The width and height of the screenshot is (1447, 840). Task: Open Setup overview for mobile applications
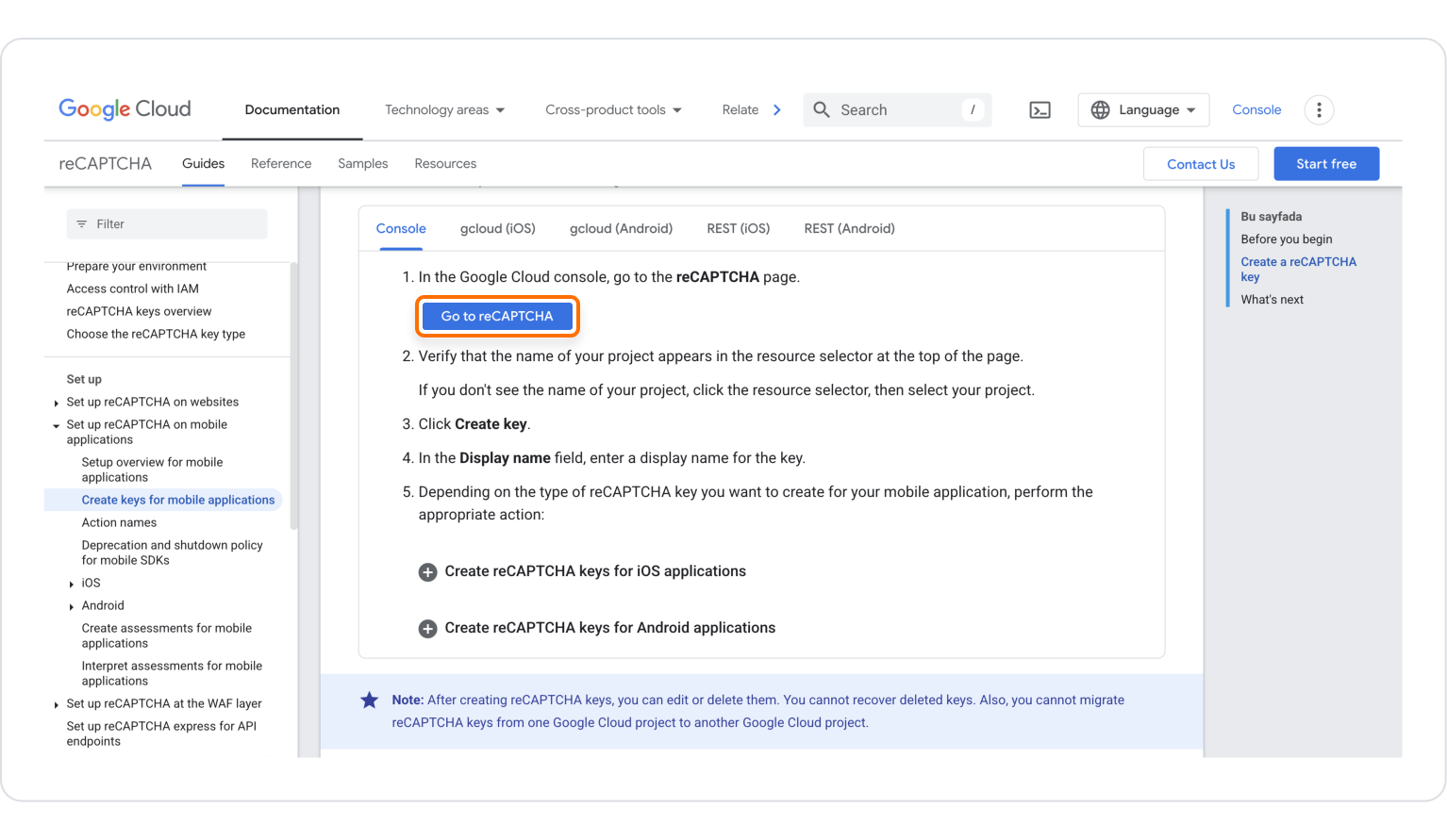(153, 470)
